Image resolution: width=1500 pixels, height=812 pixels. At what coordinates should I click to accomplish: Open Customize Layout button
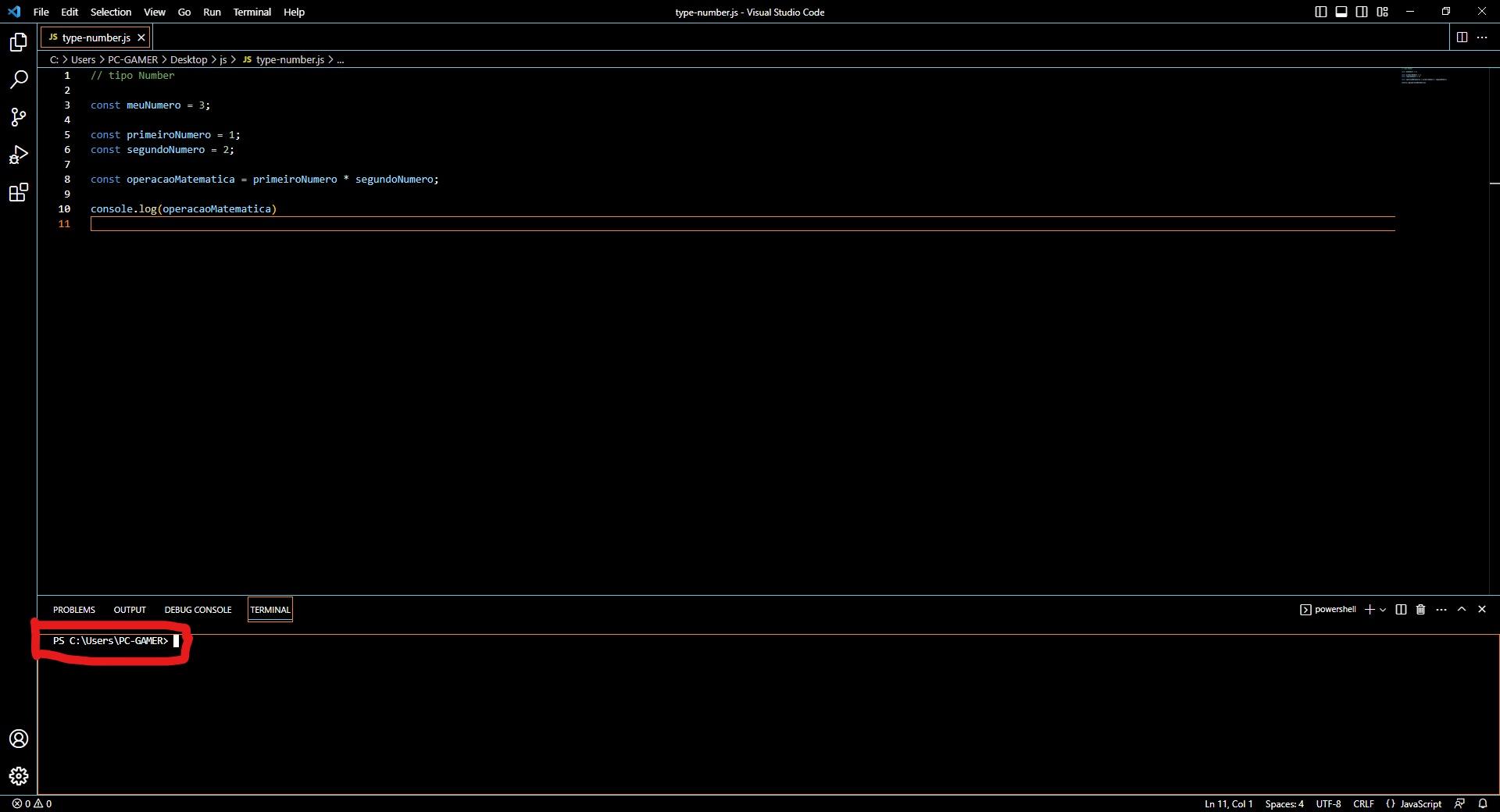click(1382, 12)
